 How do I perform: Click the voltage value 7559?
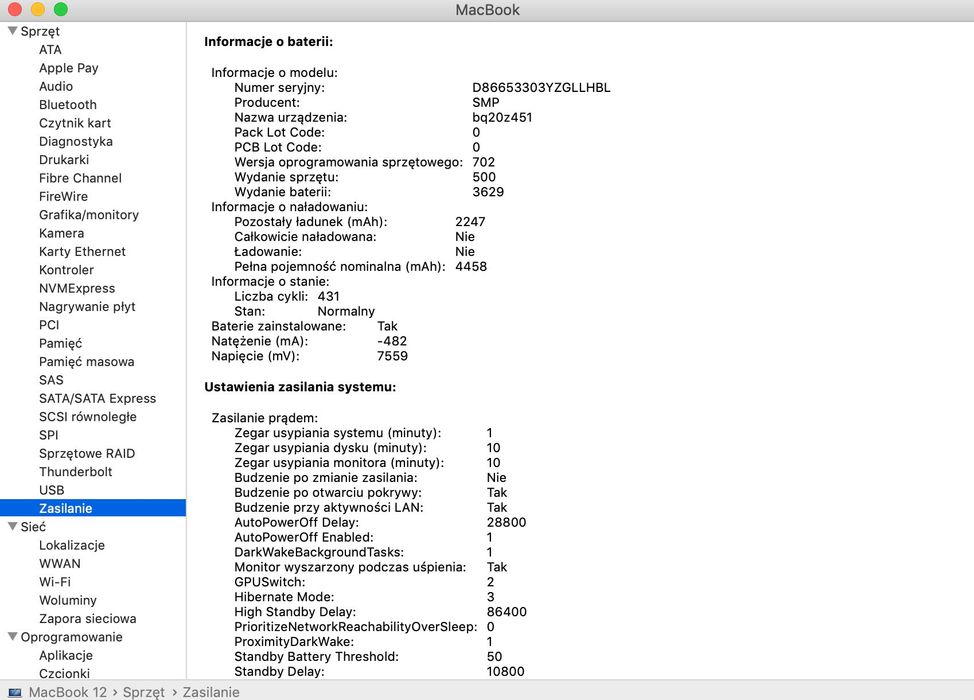pyautogui.click(x=393, y=356)
